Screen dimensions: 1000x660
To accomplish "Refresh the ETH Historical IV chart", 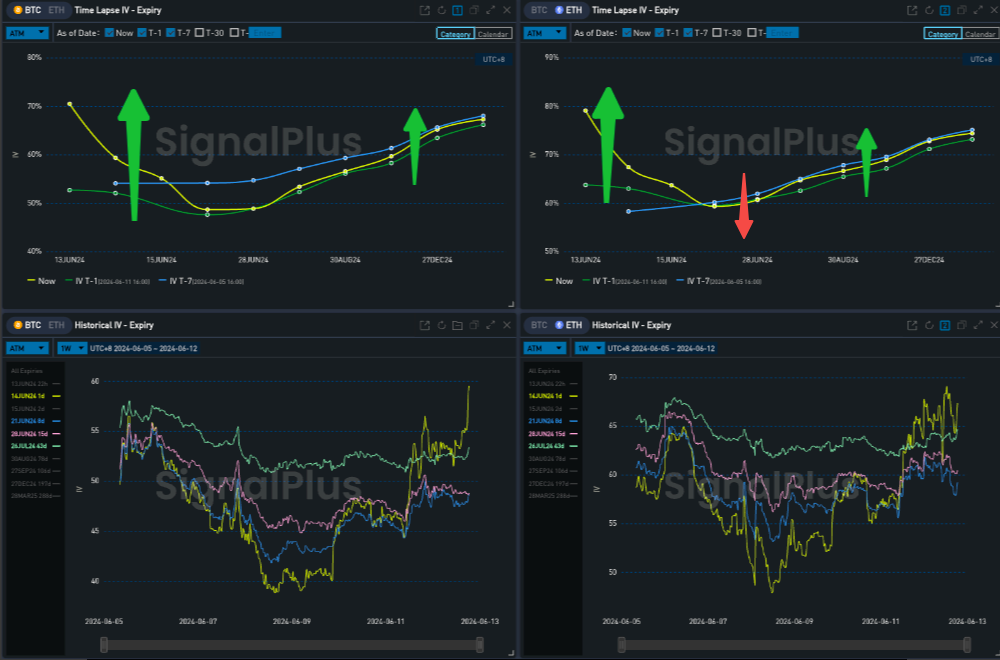I will (928, 325).
